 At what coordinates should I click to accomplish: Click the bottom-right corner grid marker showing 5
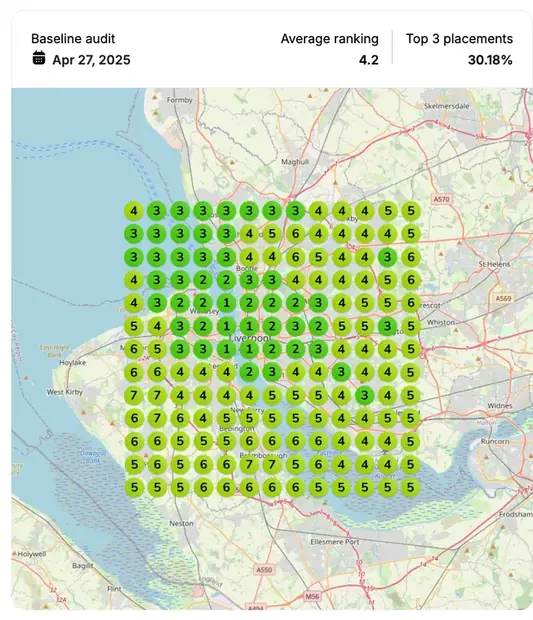coord(411,487)
